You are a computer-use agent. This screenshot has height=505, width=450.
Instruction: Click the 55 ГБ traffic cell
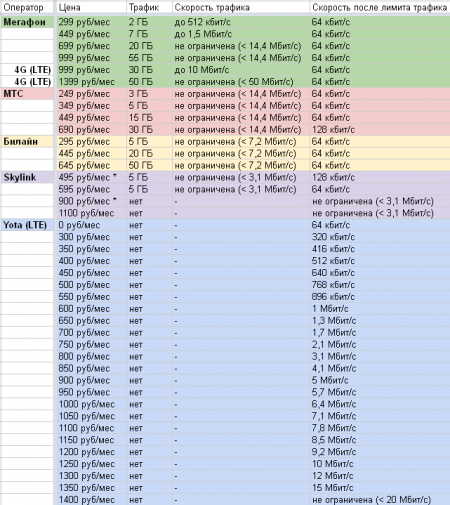149,58
